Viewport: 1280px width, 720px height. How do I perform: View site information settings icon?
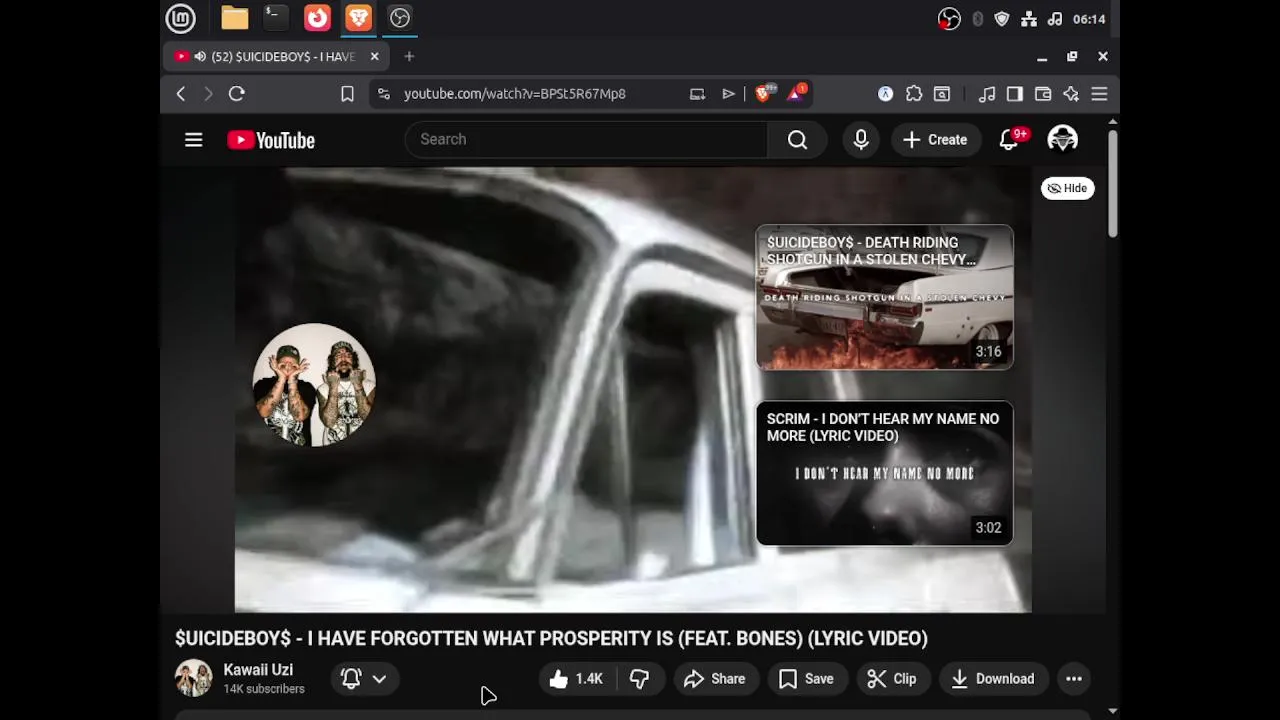pos(383,94)
